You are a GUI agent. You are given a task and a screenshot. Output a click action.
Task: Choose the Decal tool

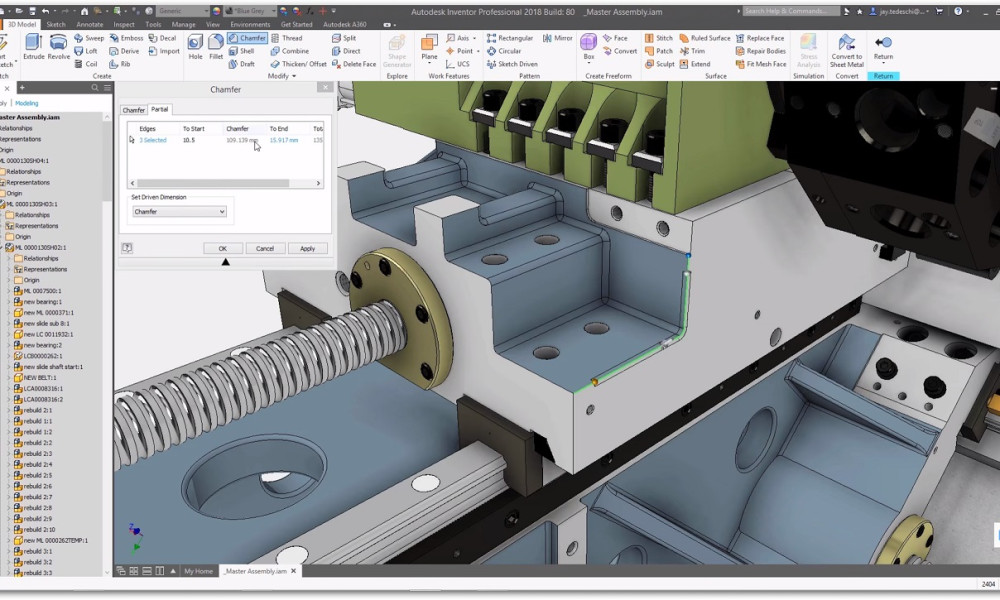tap(162, 38)
